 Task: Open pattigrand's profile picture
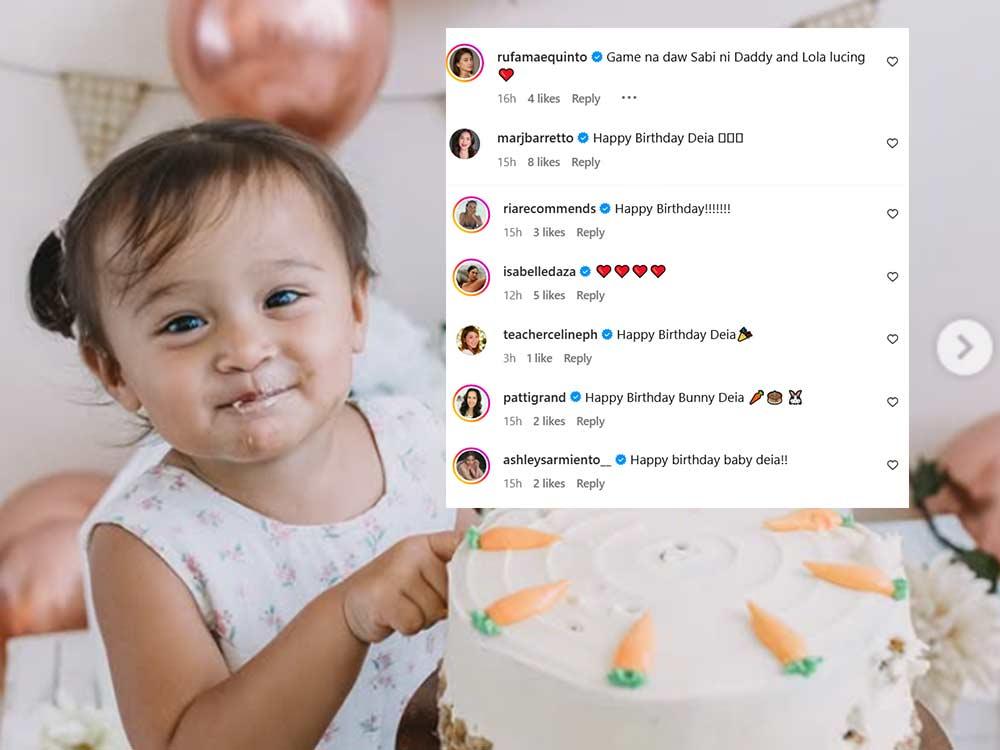click(x=471, y=402)
